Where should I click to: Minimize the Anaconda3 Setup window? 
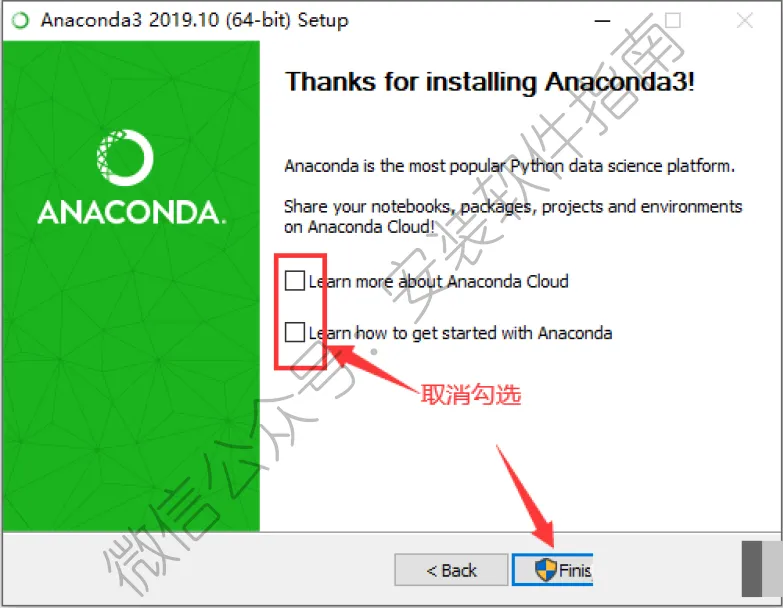pyautogui.click(x=602, y=21)
